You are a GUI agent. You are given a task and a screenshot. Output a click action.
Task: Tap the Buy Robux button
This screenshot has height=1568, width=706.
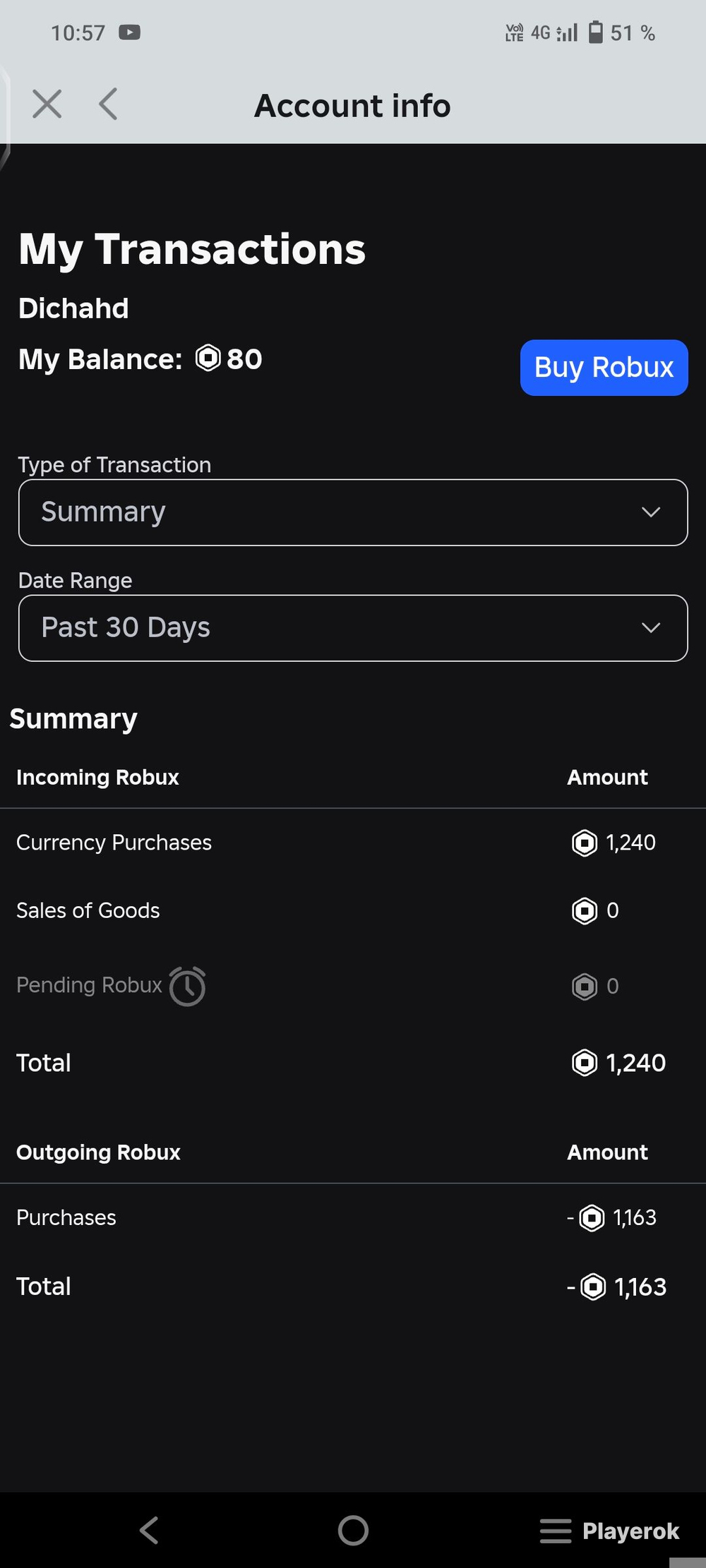pyautogui.click(x=604, y=368)
